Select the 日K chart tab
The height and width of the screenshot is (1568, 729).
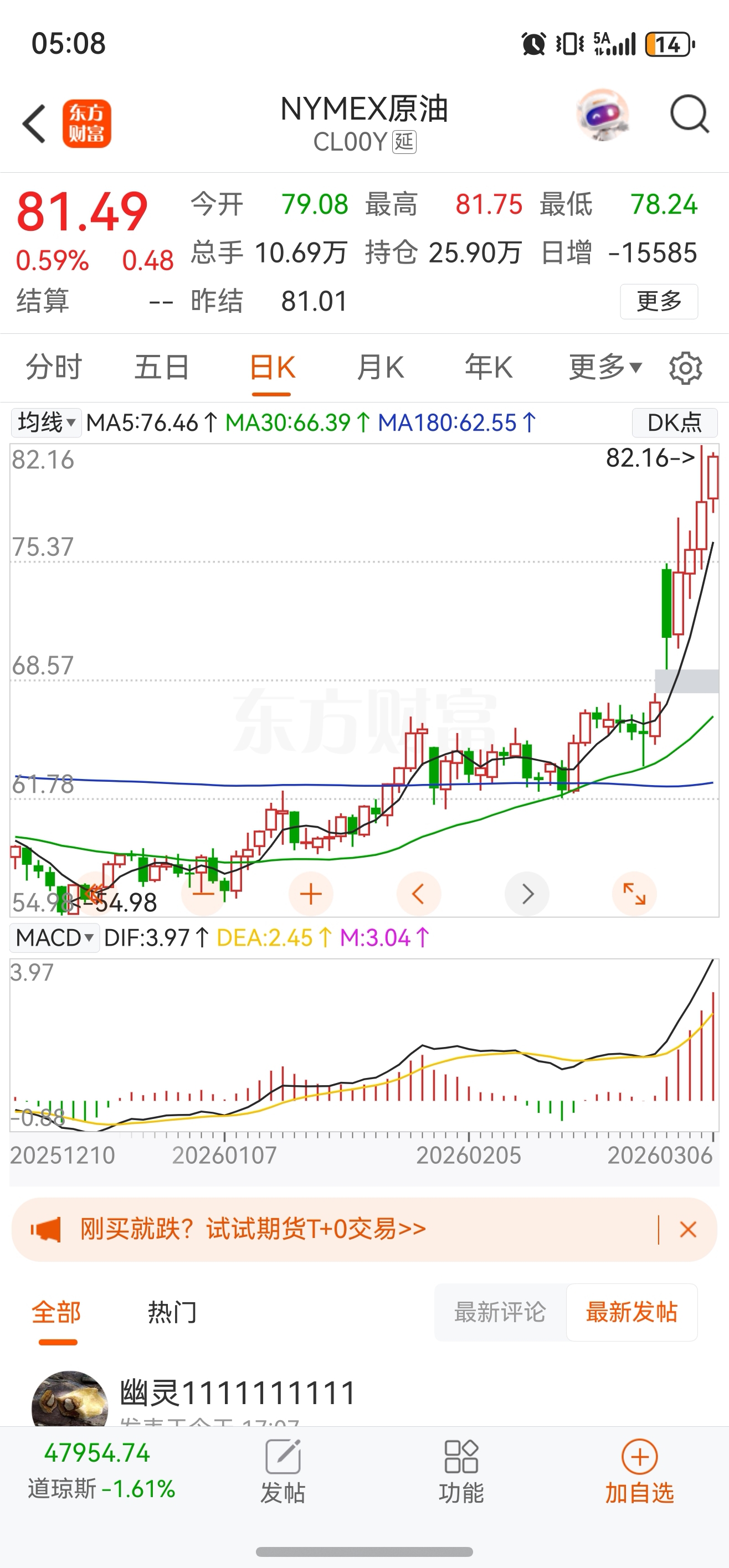[x=271, y=367]
